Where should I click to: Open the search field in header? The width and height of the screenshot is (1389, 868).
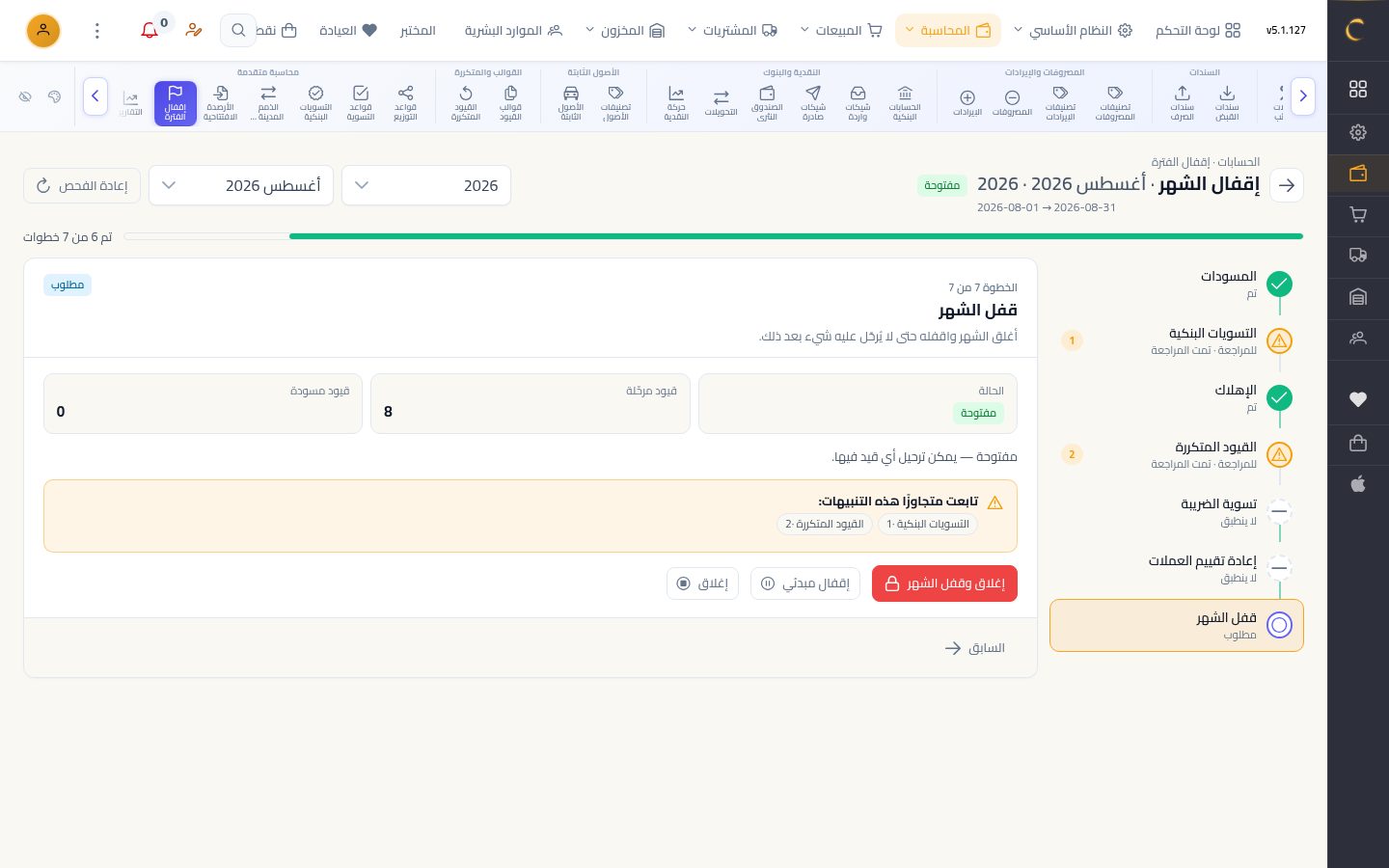coord(238,31)
